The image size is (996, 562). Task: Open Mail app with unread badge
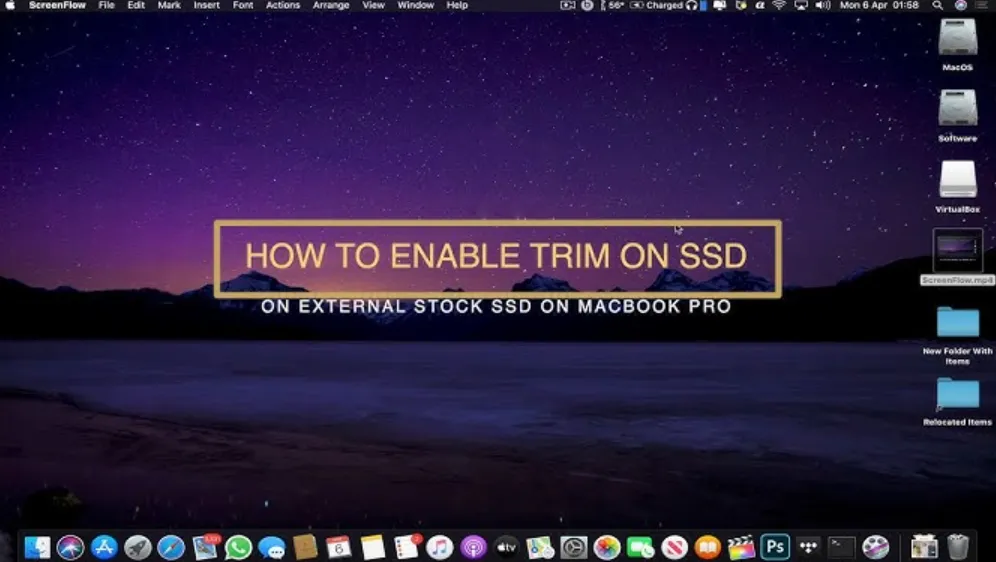[x=205, y=547]
